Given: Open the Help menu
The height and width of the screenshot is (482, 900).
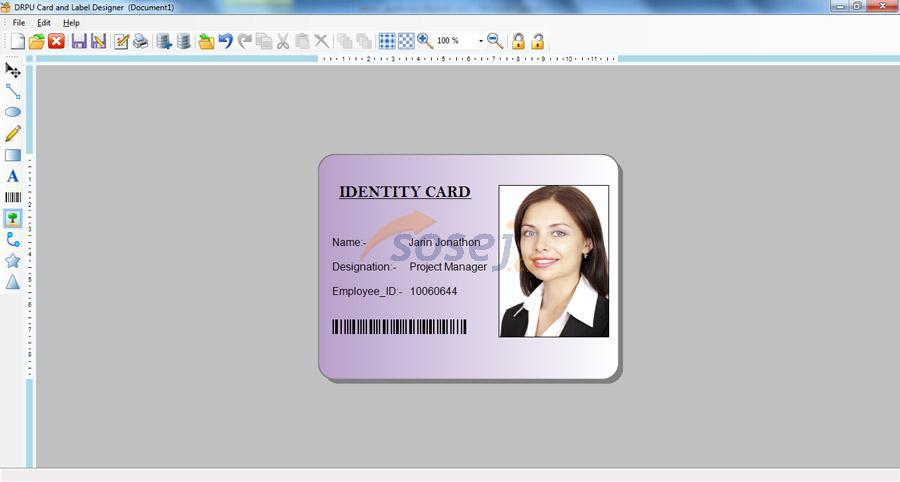Looking at the screenshot, I should pyautogui.click(x=71, y=23).
